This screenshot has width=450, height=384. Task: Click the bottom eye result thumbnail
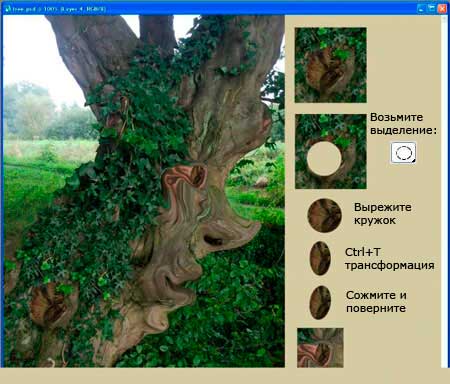tap(320, 348)
